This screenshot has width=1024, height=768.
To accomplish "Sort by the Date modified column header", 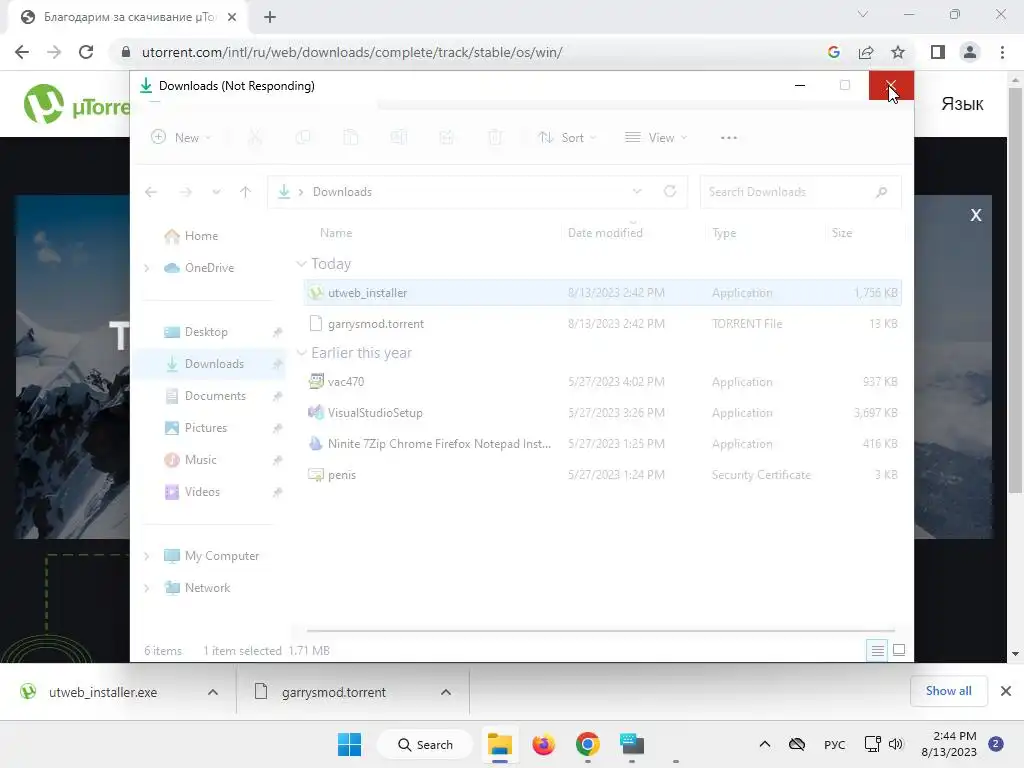I will (x=605, y=233).
